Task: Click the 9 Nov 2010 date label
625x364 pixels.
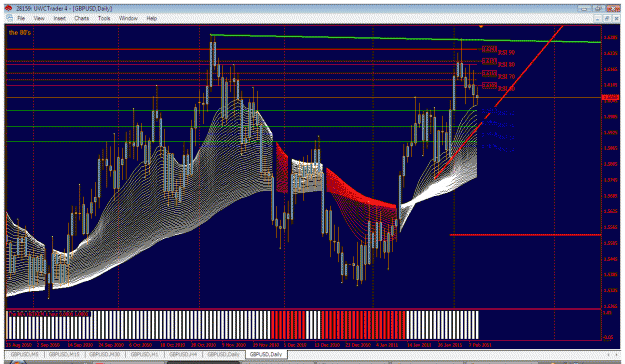Action: pos(234,345)
